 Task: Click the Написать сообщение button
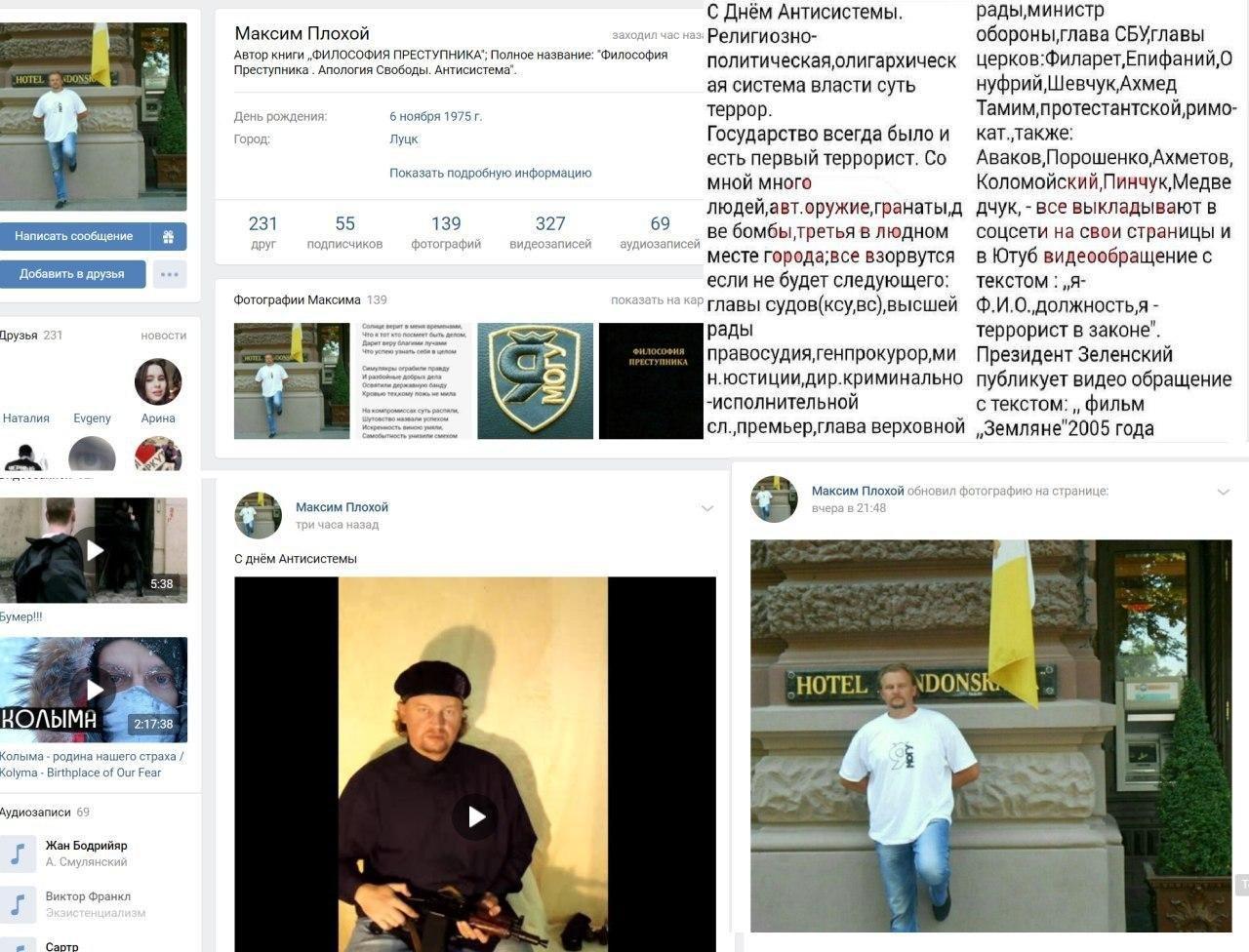tap(74, 236)
